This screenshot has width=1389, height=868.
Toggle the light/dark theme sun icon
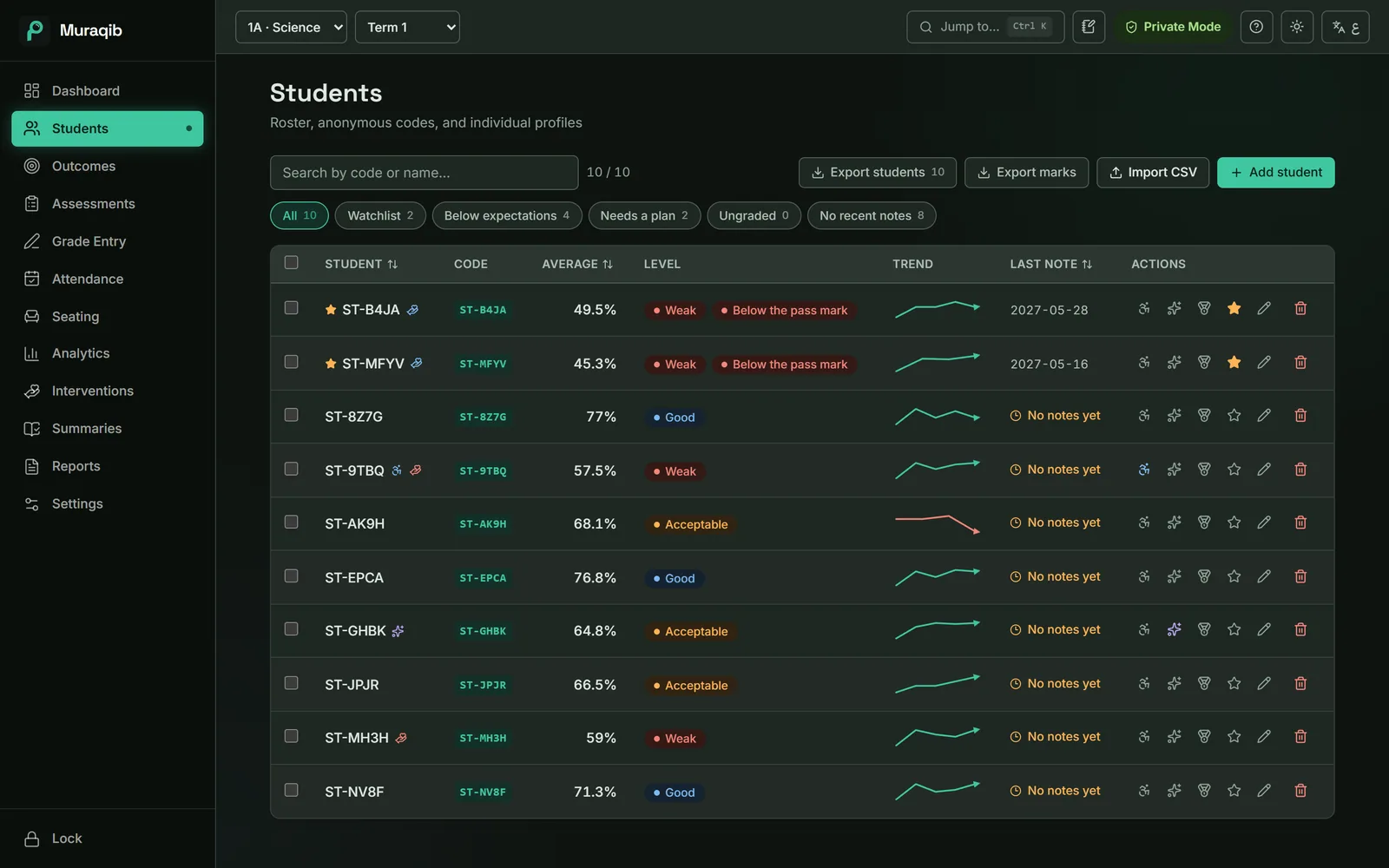point(1297,27)
